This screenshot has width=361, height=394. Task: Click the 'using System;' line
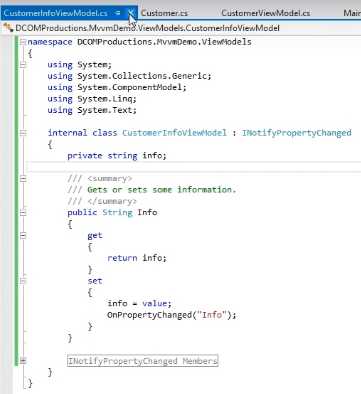(80, 65)
